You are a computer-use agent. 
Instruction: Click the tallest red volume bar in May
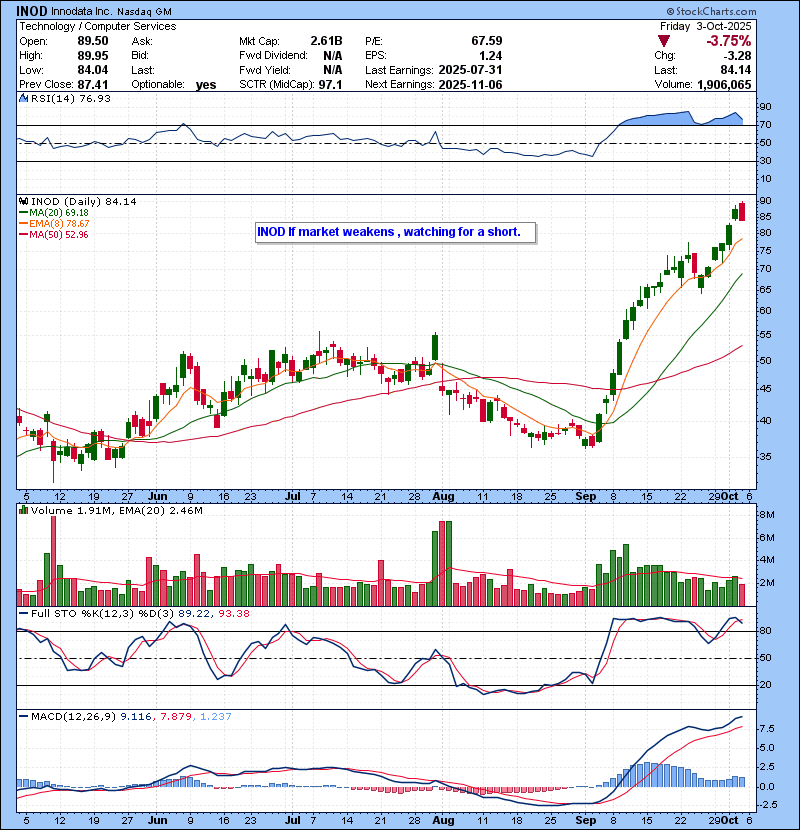[x=53, y=561]
